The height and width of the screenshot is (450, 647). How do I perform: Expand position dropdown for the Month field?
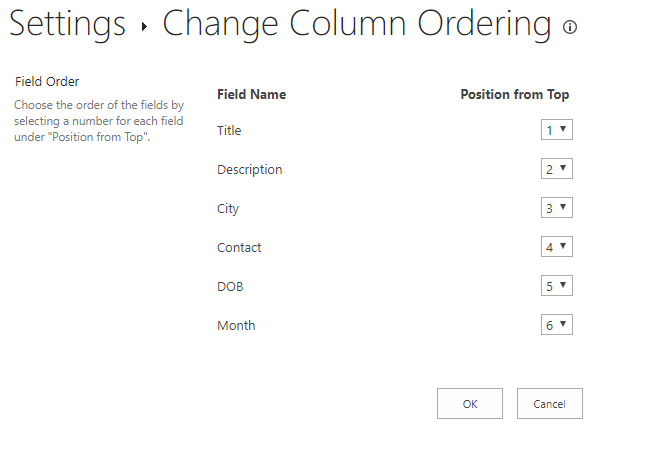pos(556,325)
